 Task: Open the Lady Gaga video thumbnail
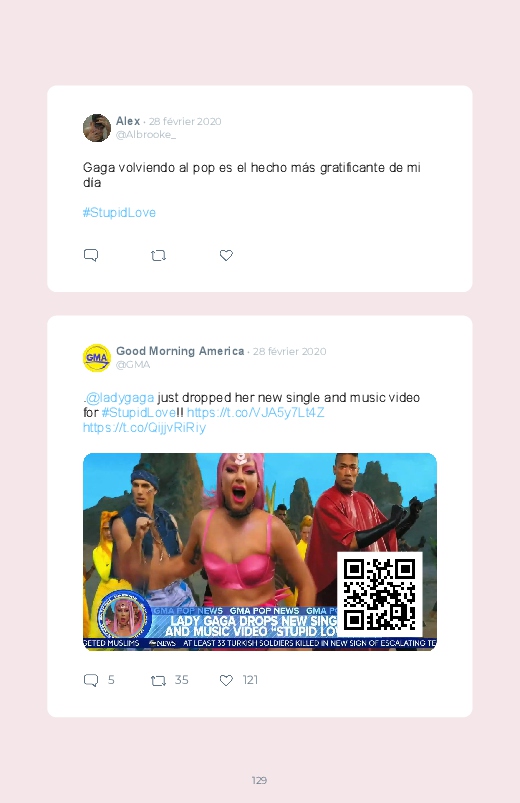coord(260,552)
